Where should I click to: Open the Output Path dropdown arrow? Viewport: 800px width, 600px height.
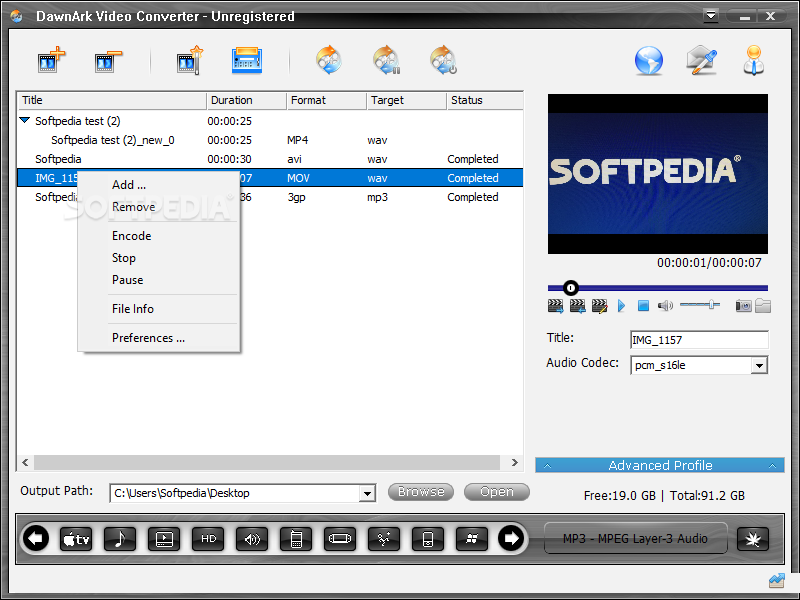pyautogui.click(x=367, y=493)
